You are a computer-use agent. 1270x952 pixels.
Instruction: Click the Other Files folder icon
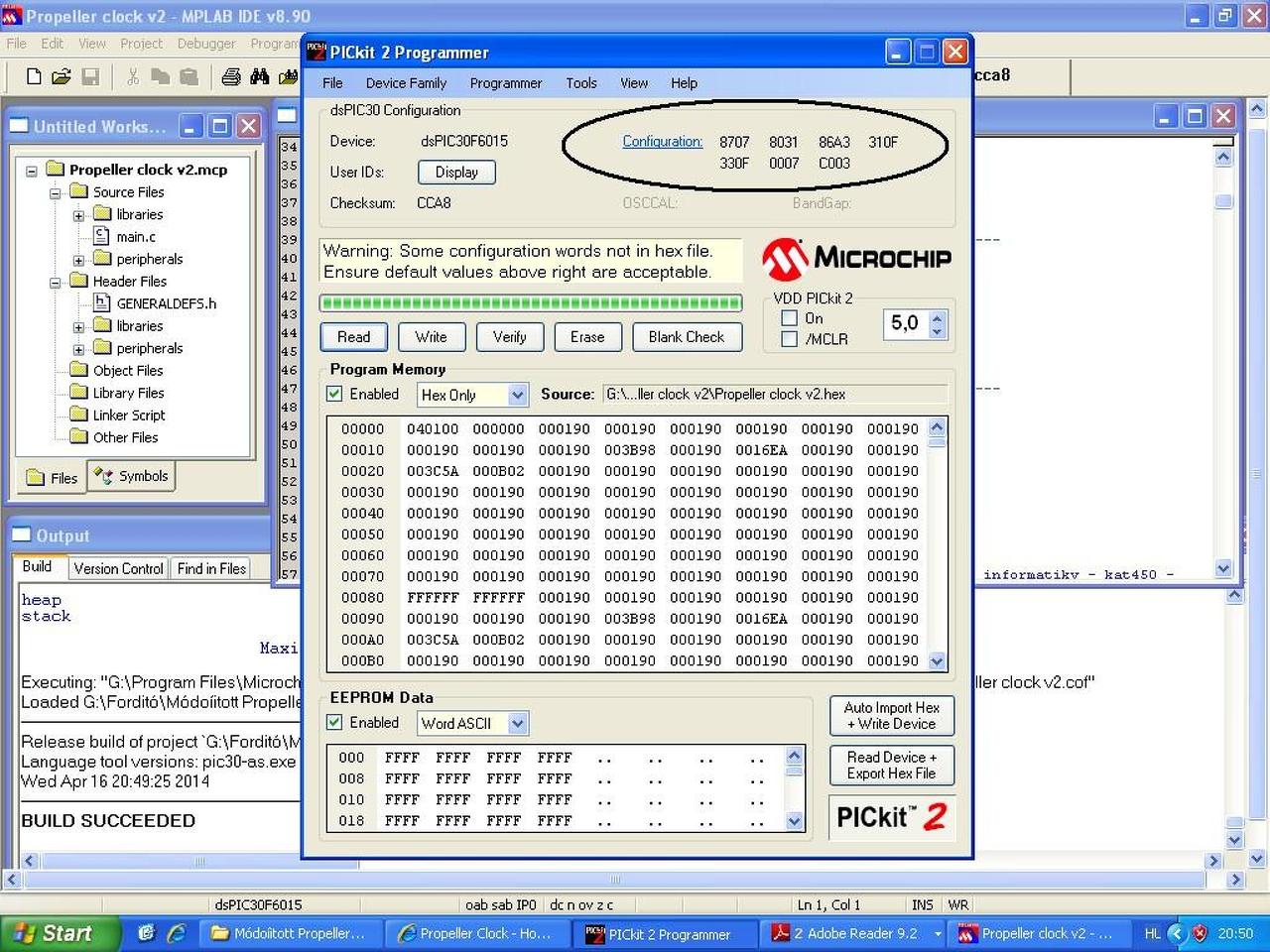(x=79, y=437)
